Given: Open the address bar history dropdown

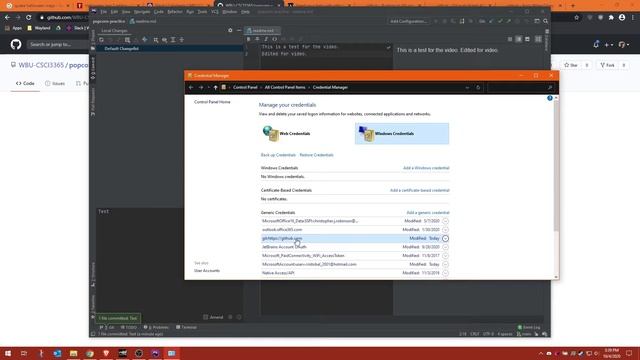Looking at the screenshot, I should 467,87.
